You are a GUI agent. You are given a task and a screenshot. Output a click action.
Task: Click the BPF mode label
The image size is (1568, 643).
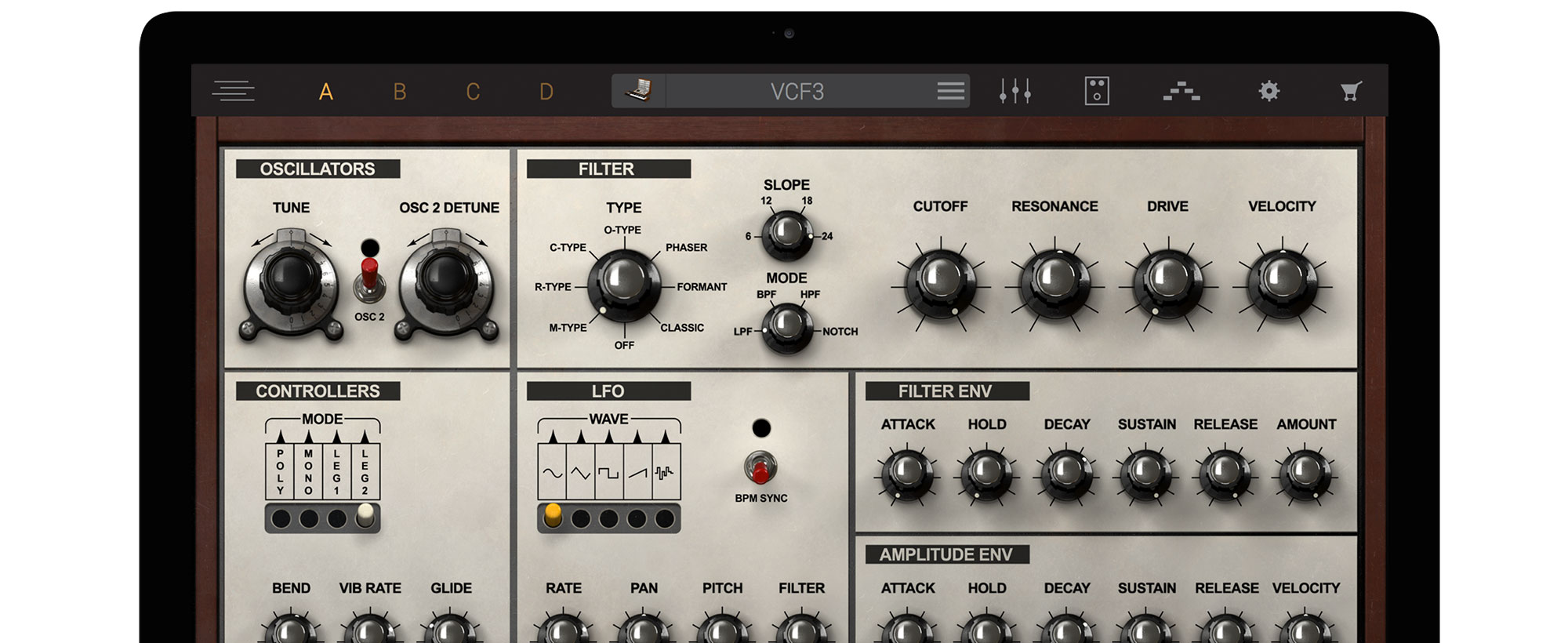pos(766,295)
